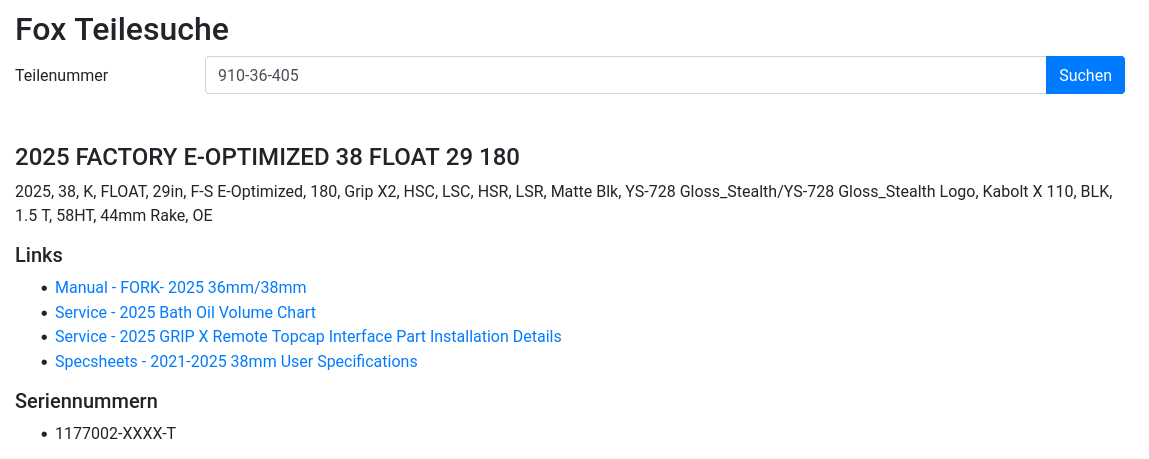Click 'YS-728 Gloss_Stealth Logo' in the description
Screen dimensions: 1149x459
tap(887, 191)
